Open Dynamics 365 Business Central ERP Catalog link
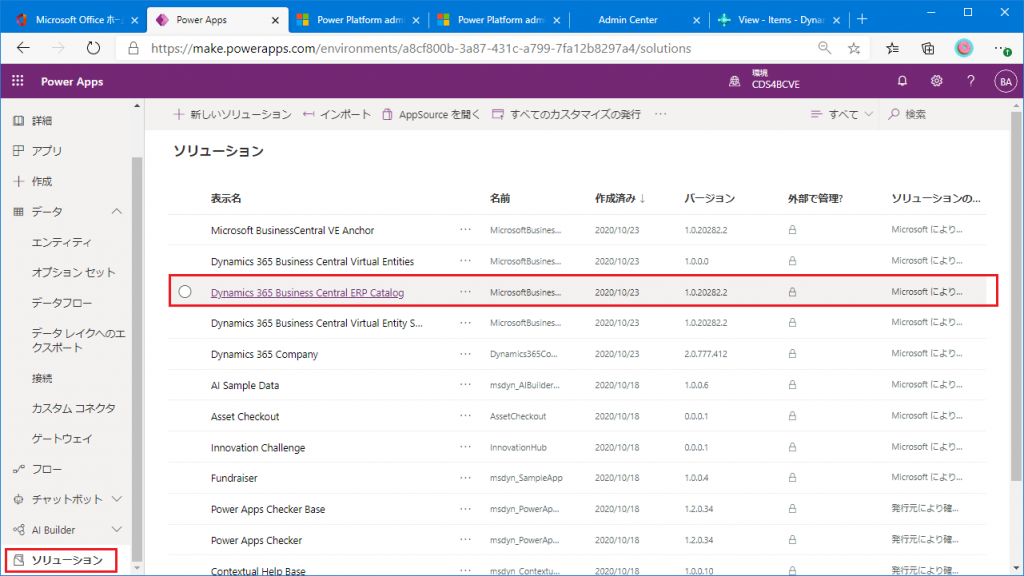This screenshot has width=1024, height=576. [x=307, y=293]
